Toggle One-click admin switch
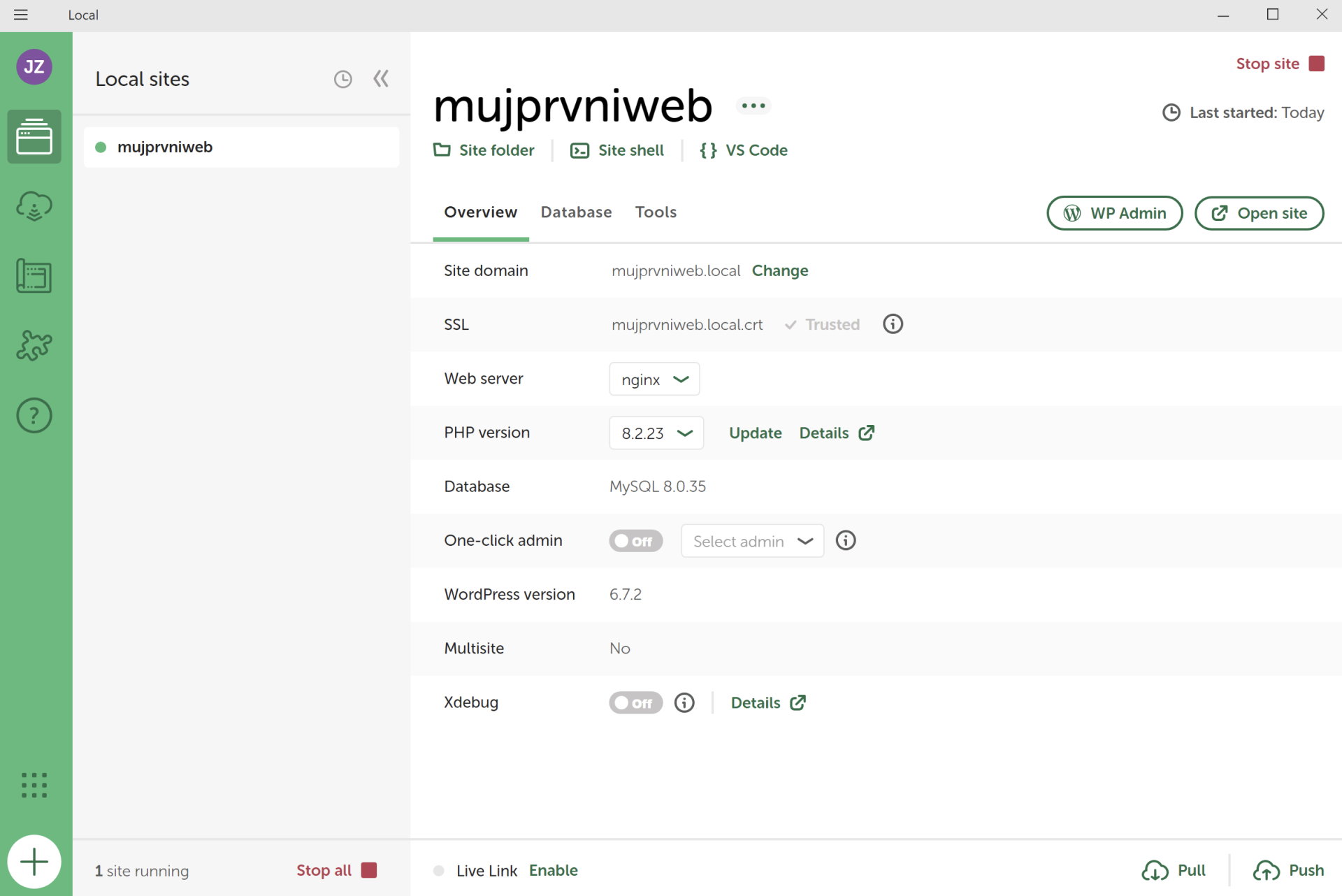This screenshot has height=896, width=1342. tap(635, 541)
